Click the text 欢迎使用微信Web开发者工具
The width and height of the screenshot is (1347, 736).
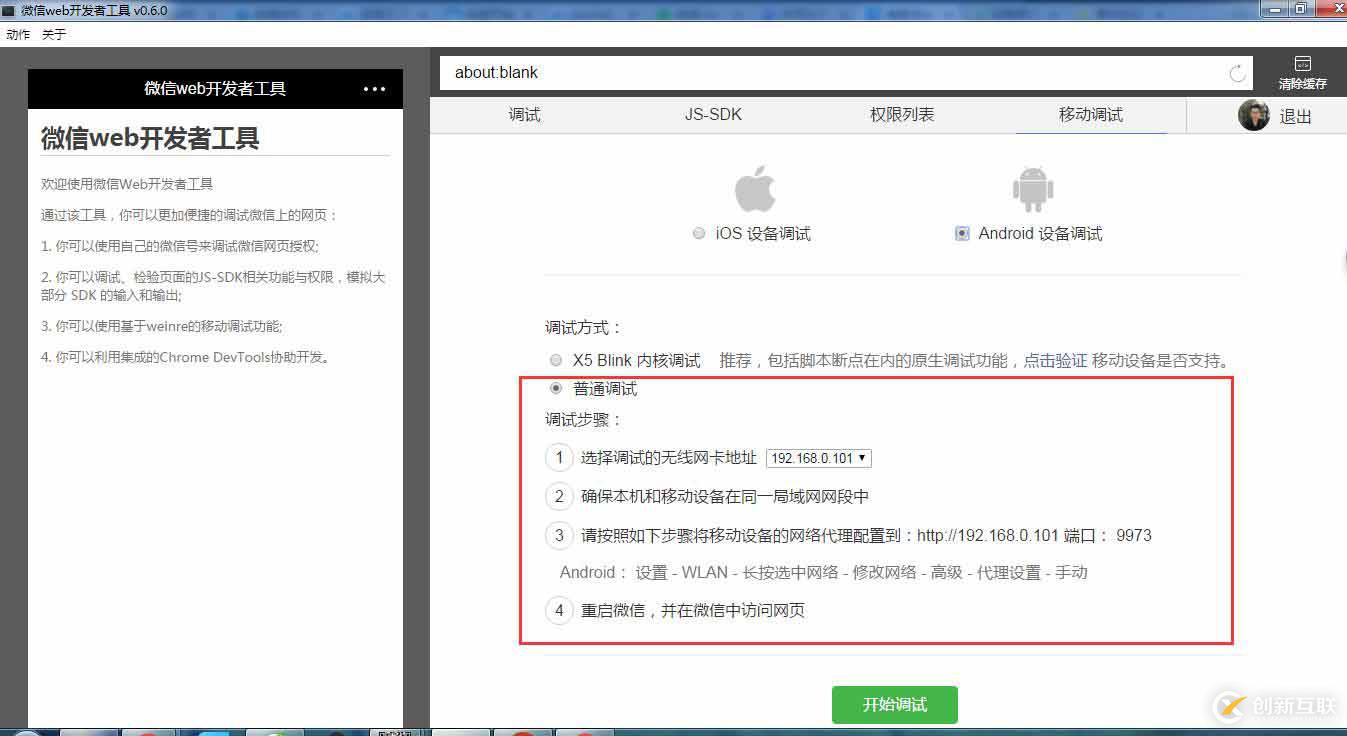pos(127,184)
